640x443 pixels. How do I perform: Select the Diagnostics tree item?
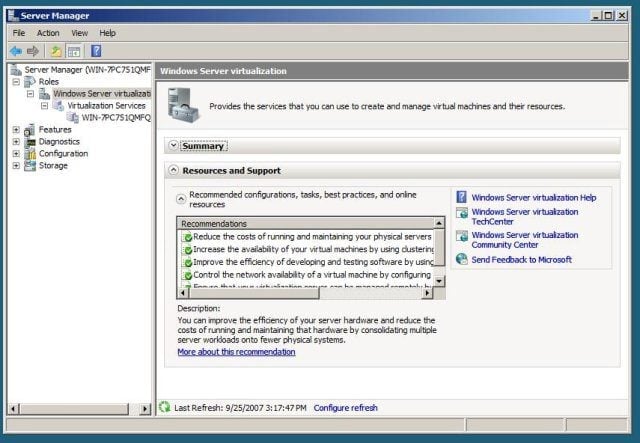click(59, 142)
